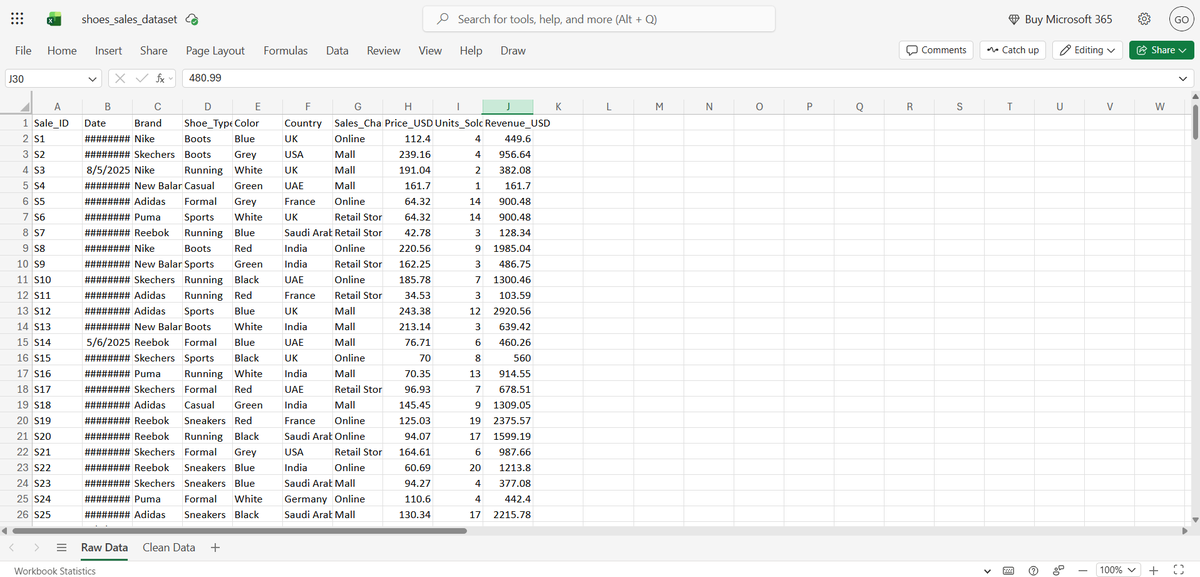Switch to the Home tab
The image size is (1200, 577).
pyautogui.click(x=62, y=50)
